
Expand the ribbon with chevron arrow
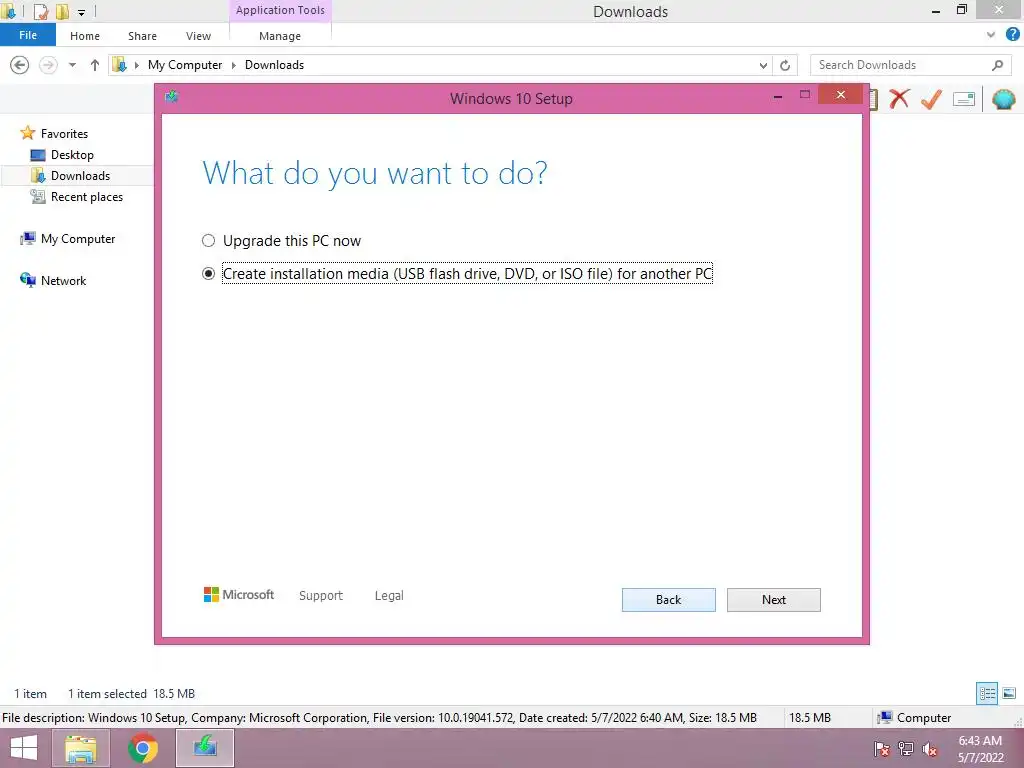click(x=991, y=35)
